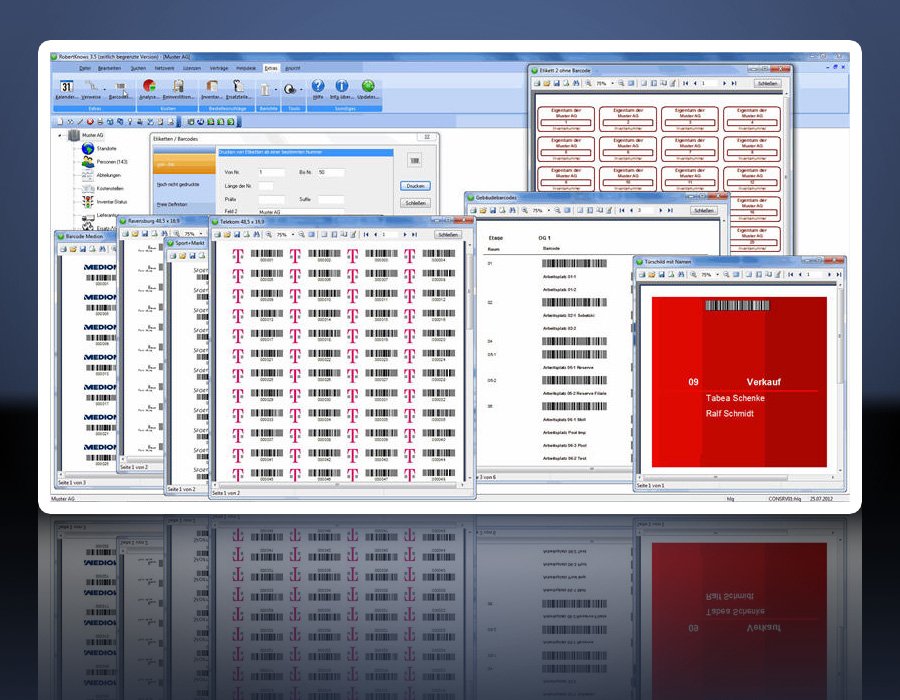Screen dimensions: 900x700
Task: Click the barcode icon button in Etiketten dialog
Action: click(415, 161)
